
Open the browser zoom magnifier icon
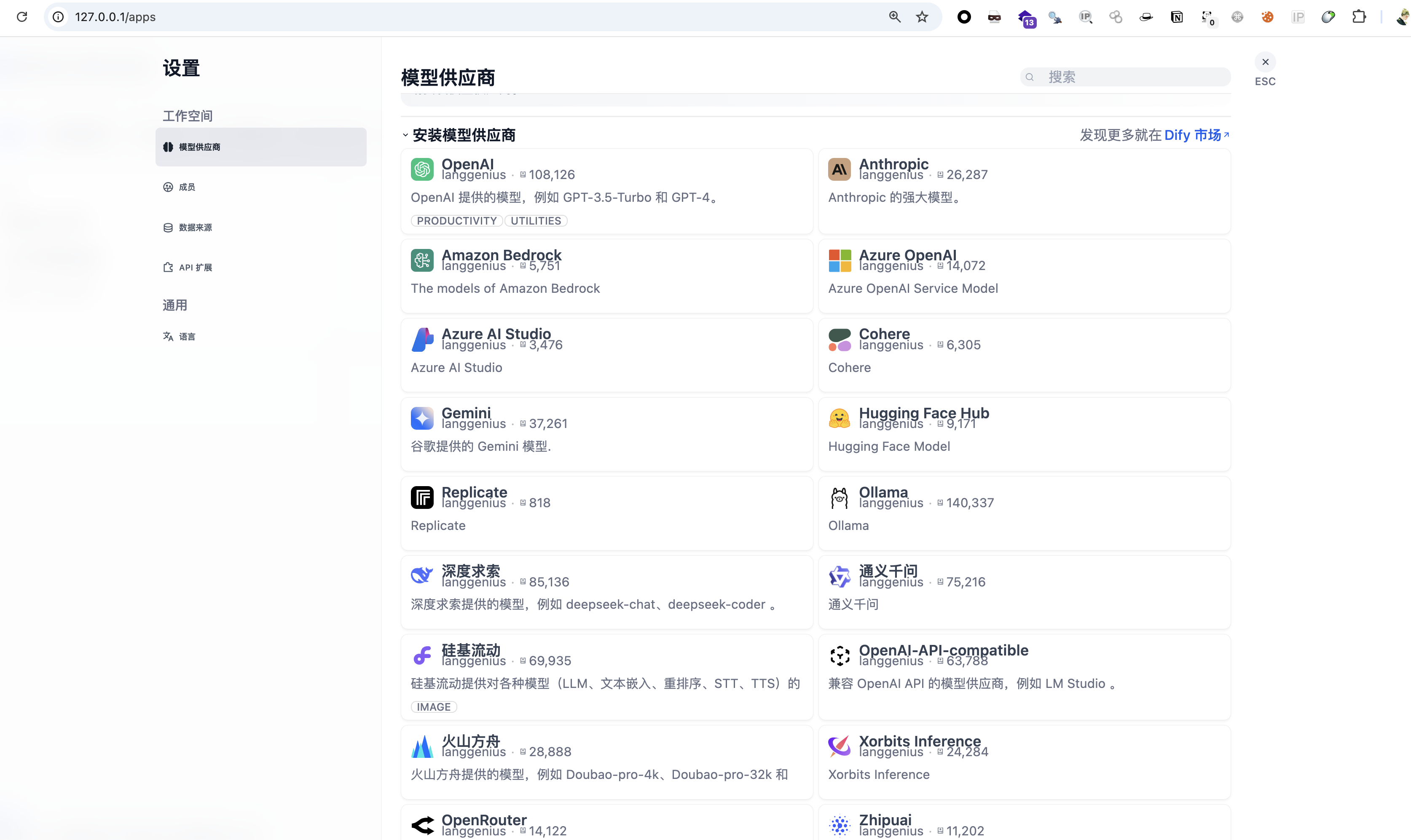tap(894, 17)
